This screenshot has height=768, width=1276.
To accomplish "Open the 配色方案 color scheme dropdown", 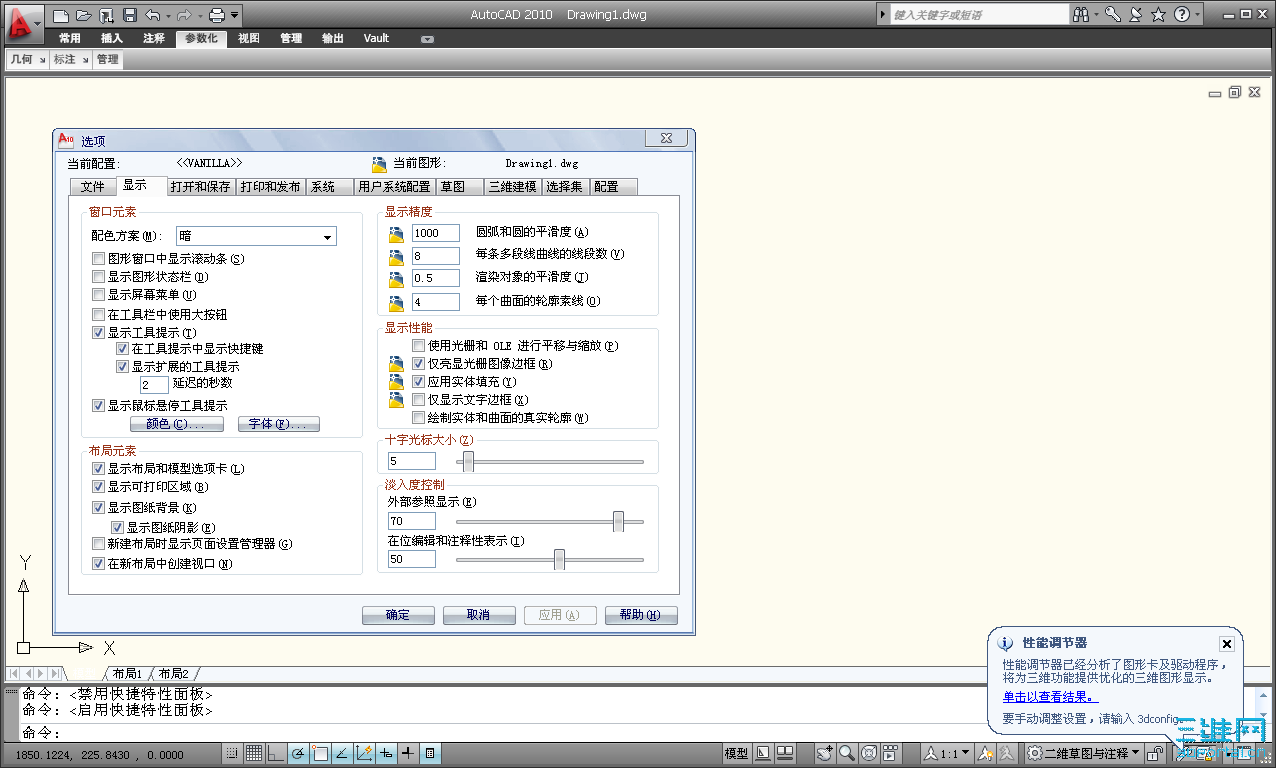I will [x=327, y=236].
